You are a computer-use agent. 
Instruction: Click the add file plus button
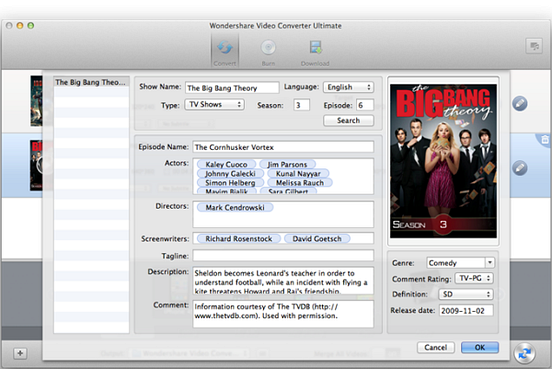click(20, 353)
